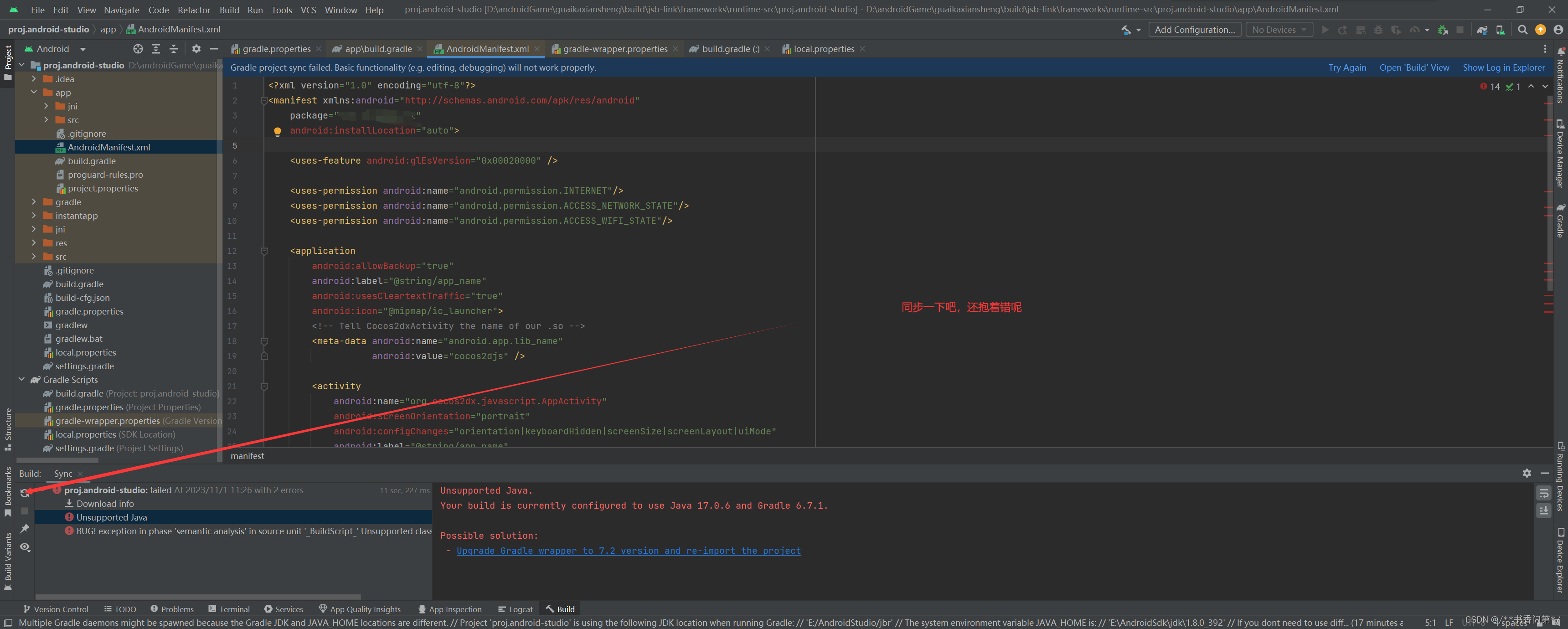Toggle pin tab icon in Build panel
The width and height of the screenshot is (1568, 629).
tap(25, 529)
